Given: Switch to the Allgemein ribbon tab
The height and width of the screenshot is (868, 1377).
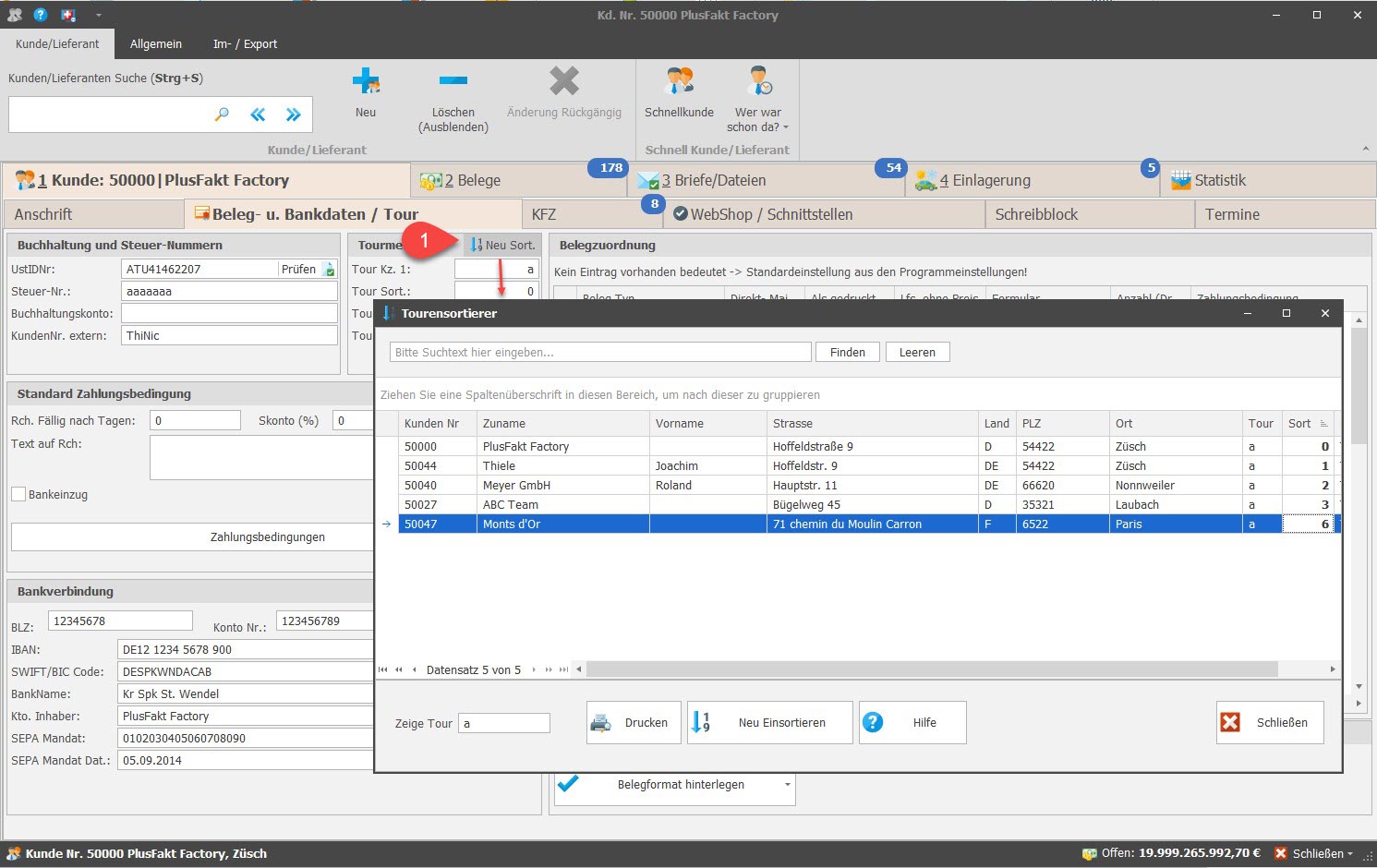Looking at the screenshot, I should (156, 44).
